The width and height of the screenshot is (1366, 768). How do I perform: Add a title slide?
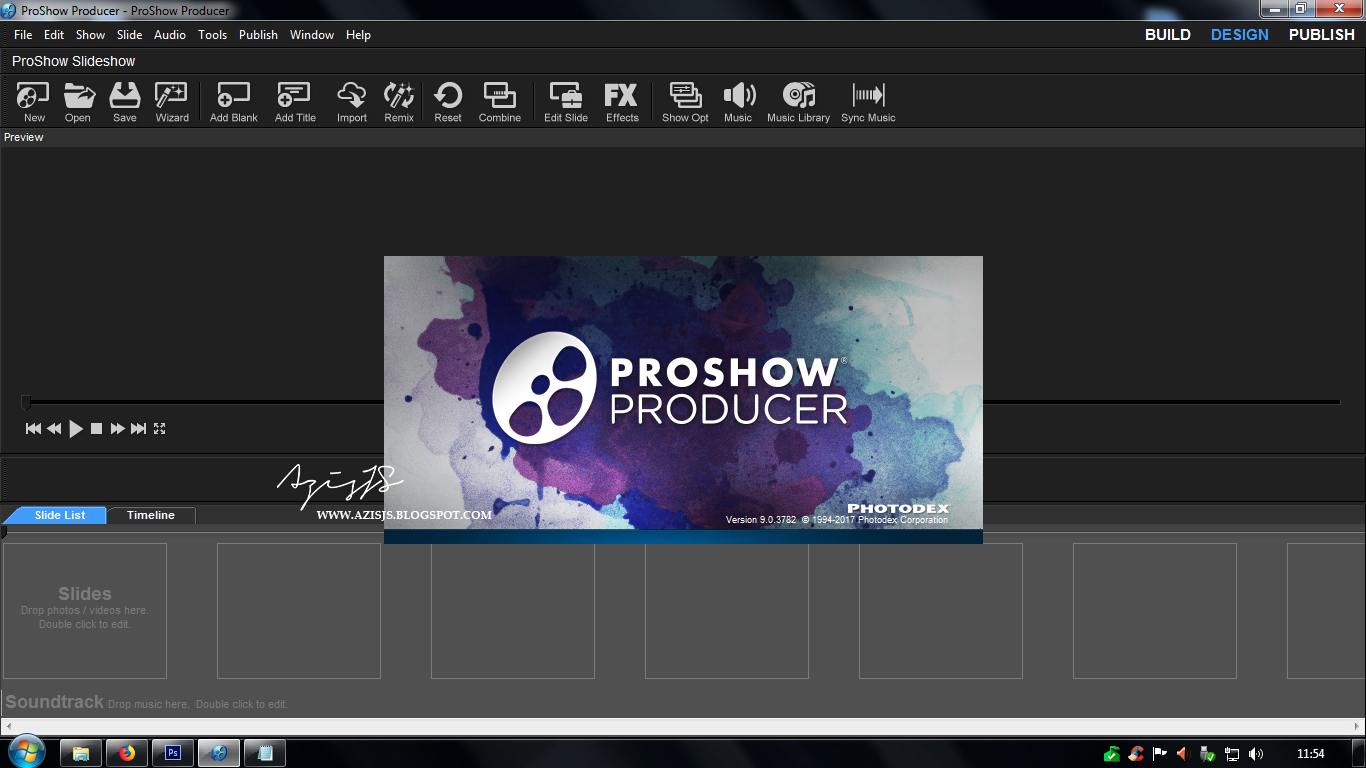[294, 100]
